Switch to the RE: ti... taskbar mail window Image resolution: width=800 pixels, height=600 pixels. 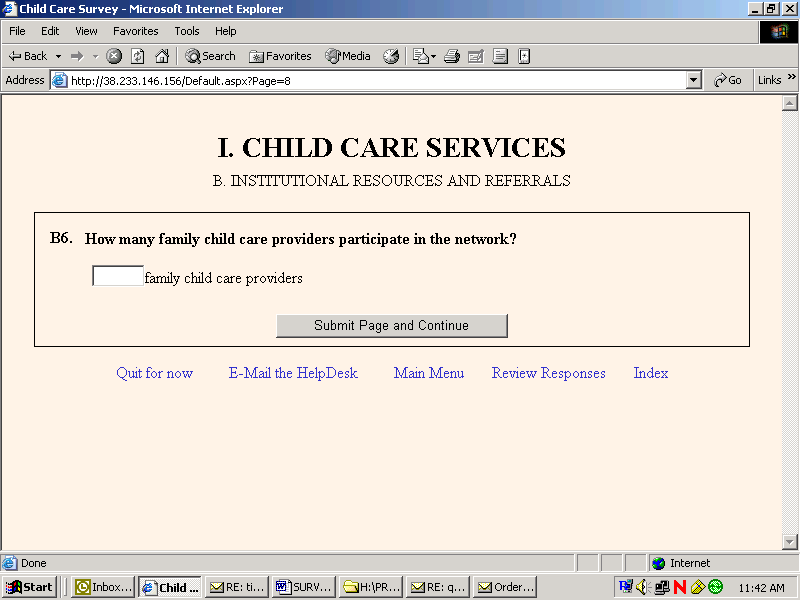pyautogui.click(x=237, y=587)
